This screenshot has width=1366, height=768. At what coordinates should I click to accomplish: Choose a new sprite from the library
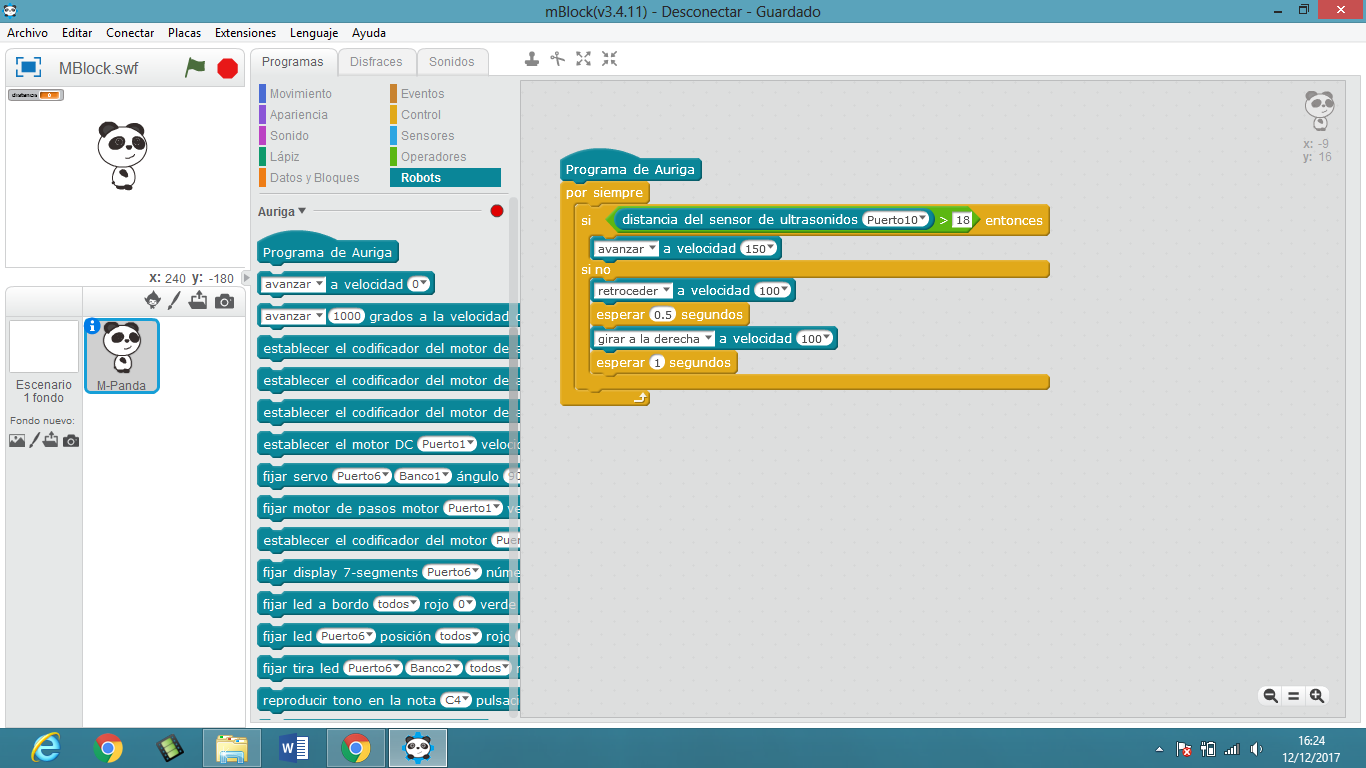[x=153, y=300]
